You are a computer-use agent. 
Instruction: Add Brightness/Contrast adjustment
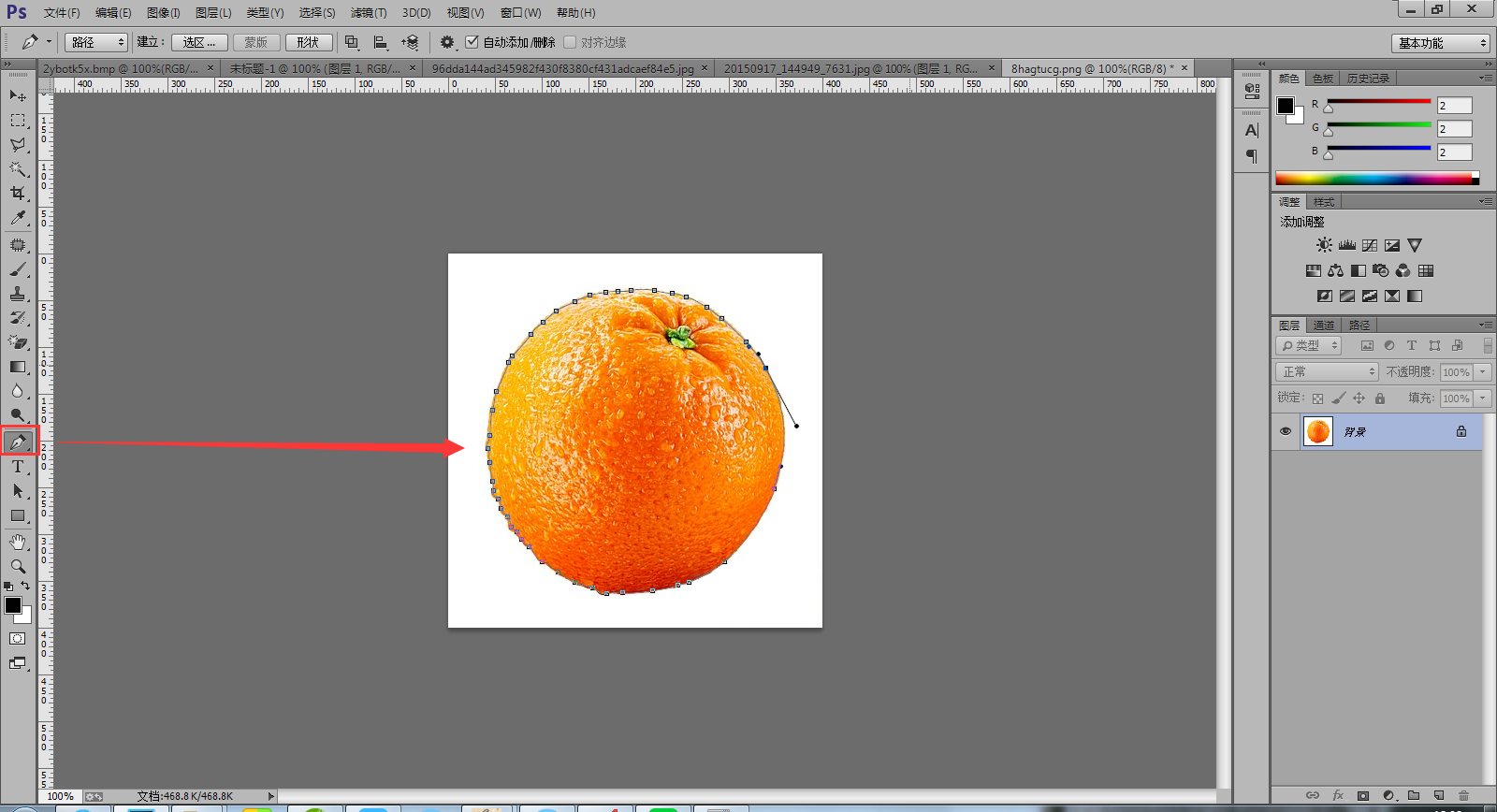(1324, 245)
